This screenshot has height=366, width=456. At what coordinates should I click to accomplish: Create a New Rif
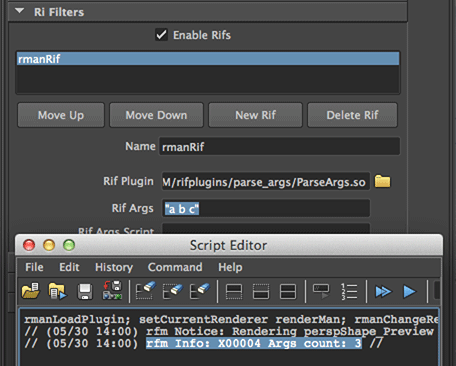(255, 115)
